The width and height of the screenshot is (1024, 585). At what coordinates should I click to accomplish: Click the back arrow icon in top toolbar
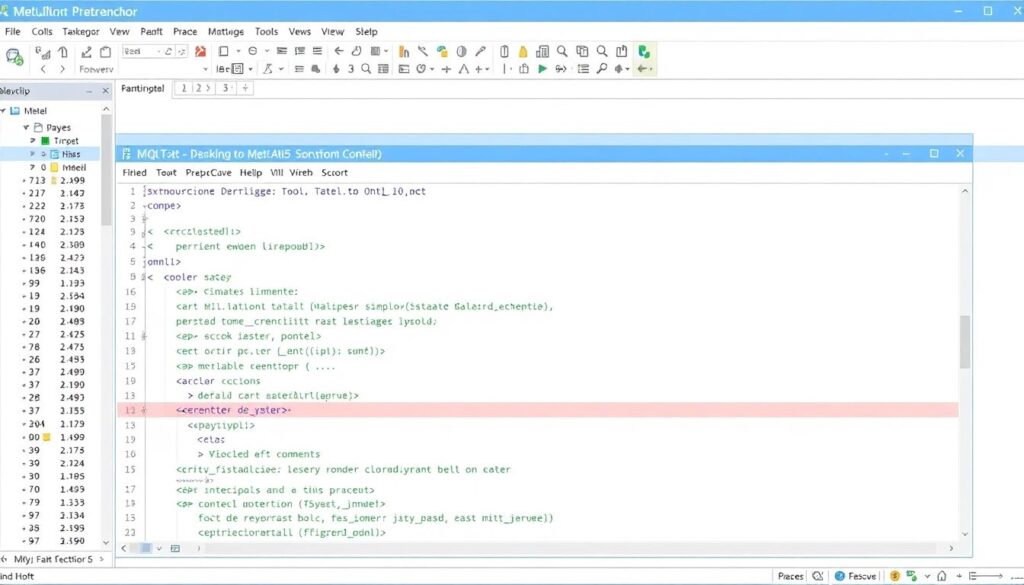pos(340,51)
